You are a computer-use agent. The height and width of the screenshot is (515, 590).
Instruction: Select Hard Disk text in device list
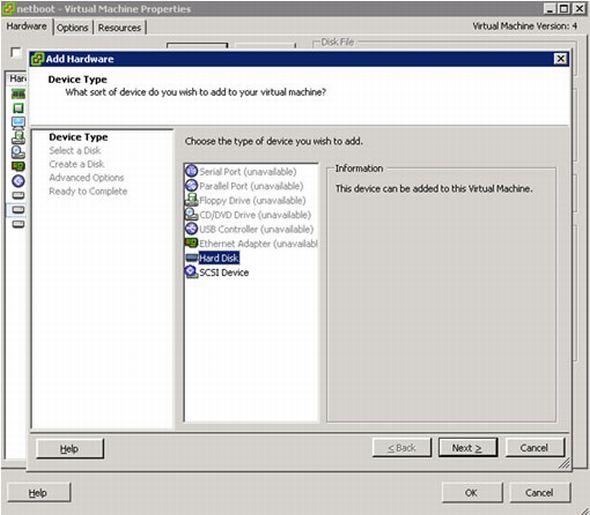[x=219, y=258]
